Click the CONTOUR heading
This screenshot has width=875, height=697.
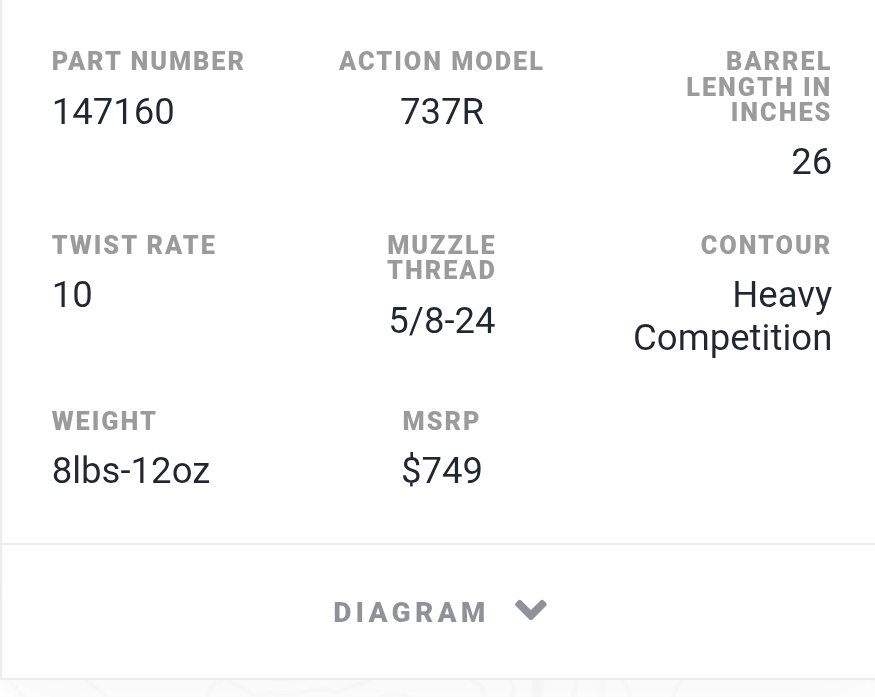[766, 245]
